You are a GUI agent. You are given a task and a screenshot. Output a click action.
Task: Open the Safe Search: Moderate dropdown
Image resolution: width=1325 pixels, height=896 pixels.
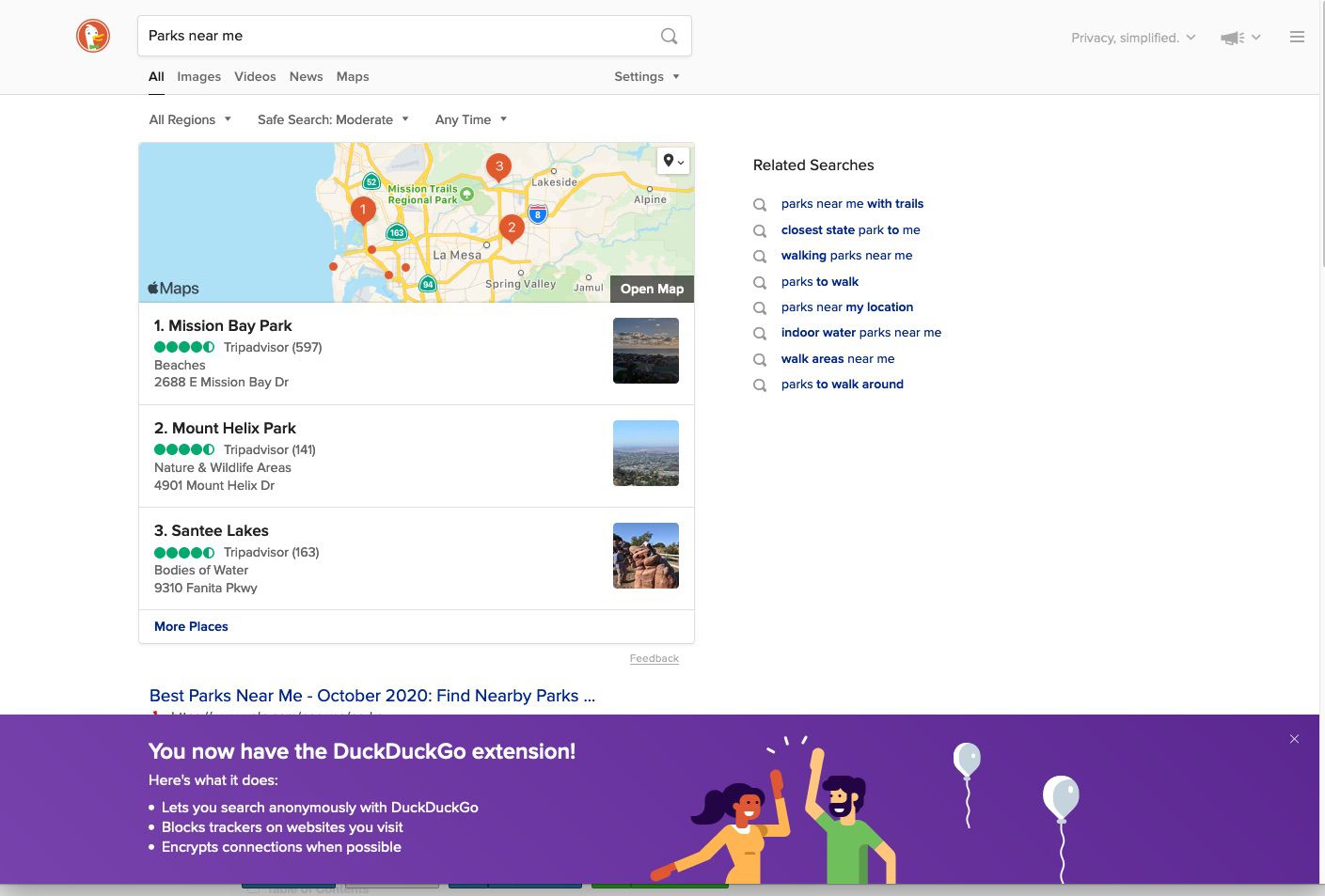(333, 119)
